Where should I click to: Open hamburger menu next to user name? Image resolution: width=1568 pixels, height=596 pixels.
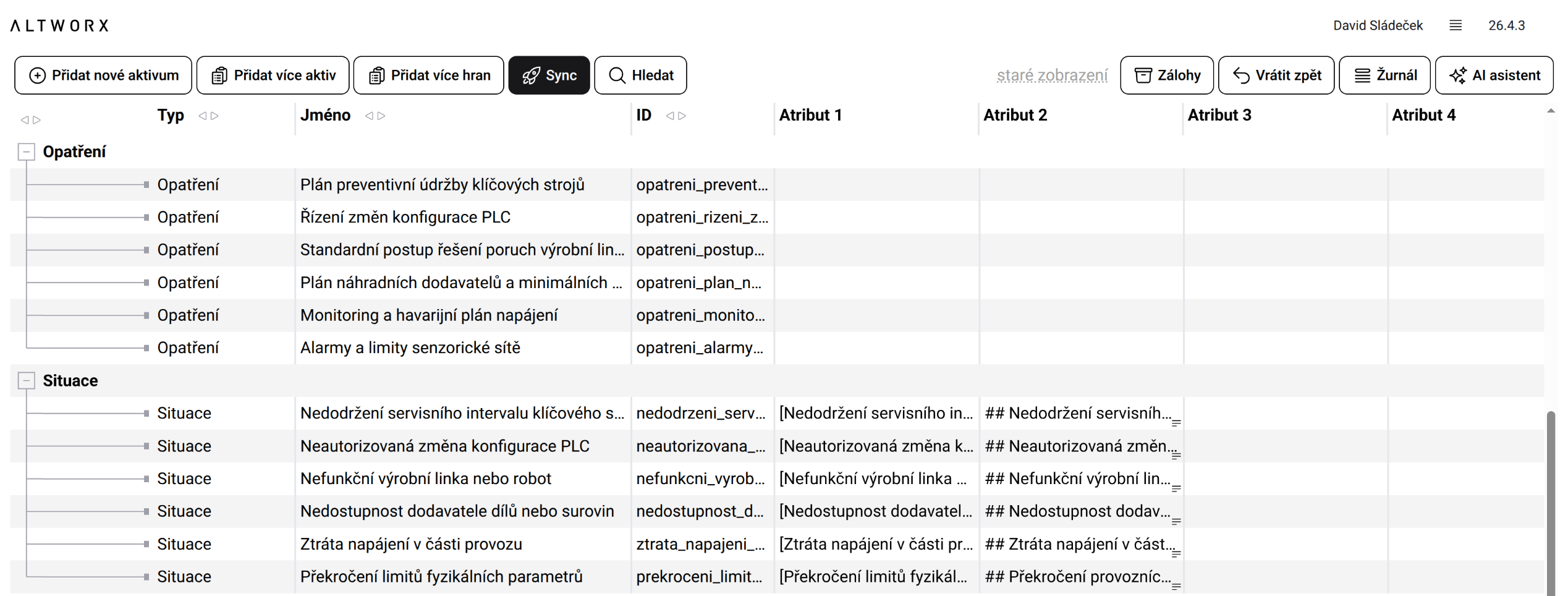(x=1455, y=25)
